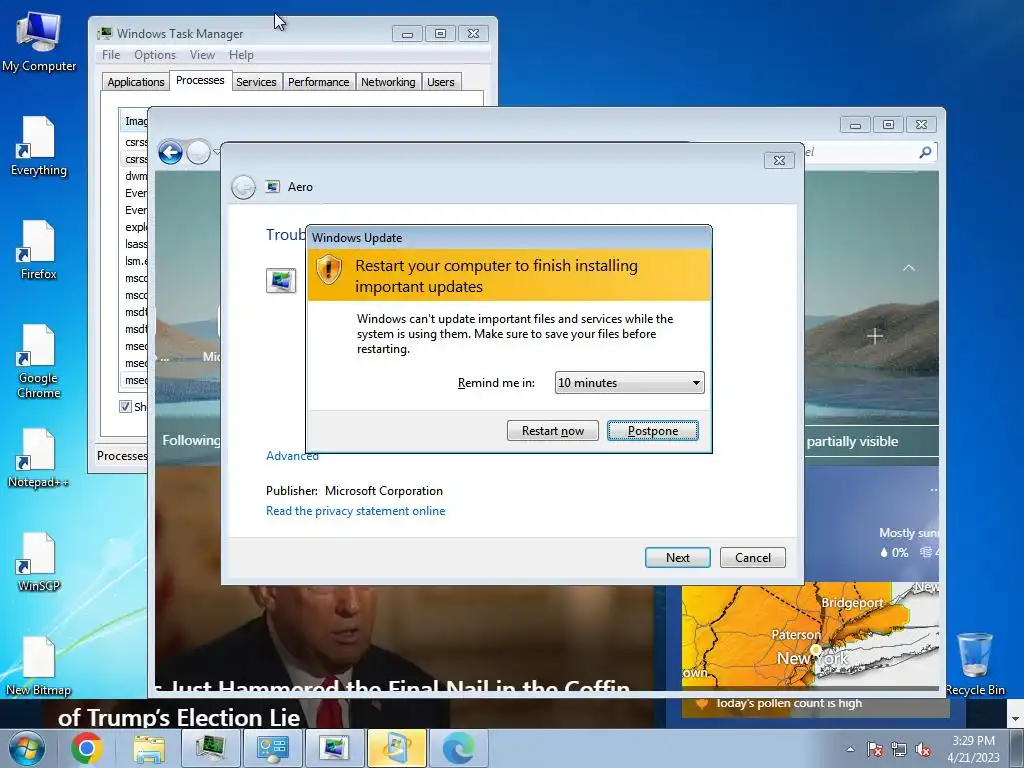This screenshot has width=1024, height=768.
Task: Click Next in Aero troubleshooter
Action: point(678,558)
